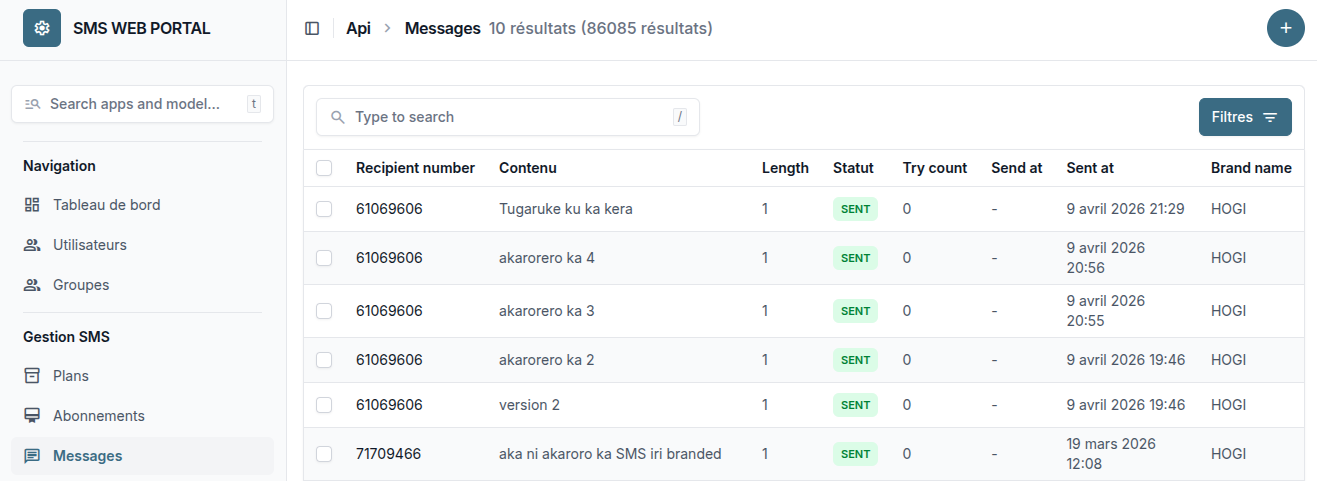The height and width of the screenshot is (481, 1317).
Task: Click date 9 avril 2026 21:29
Action: (1126, 209)
